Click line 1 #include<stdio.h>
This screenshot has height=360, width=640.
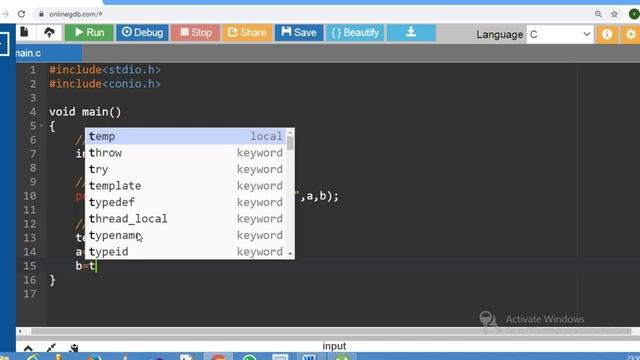tap(105, 70)
